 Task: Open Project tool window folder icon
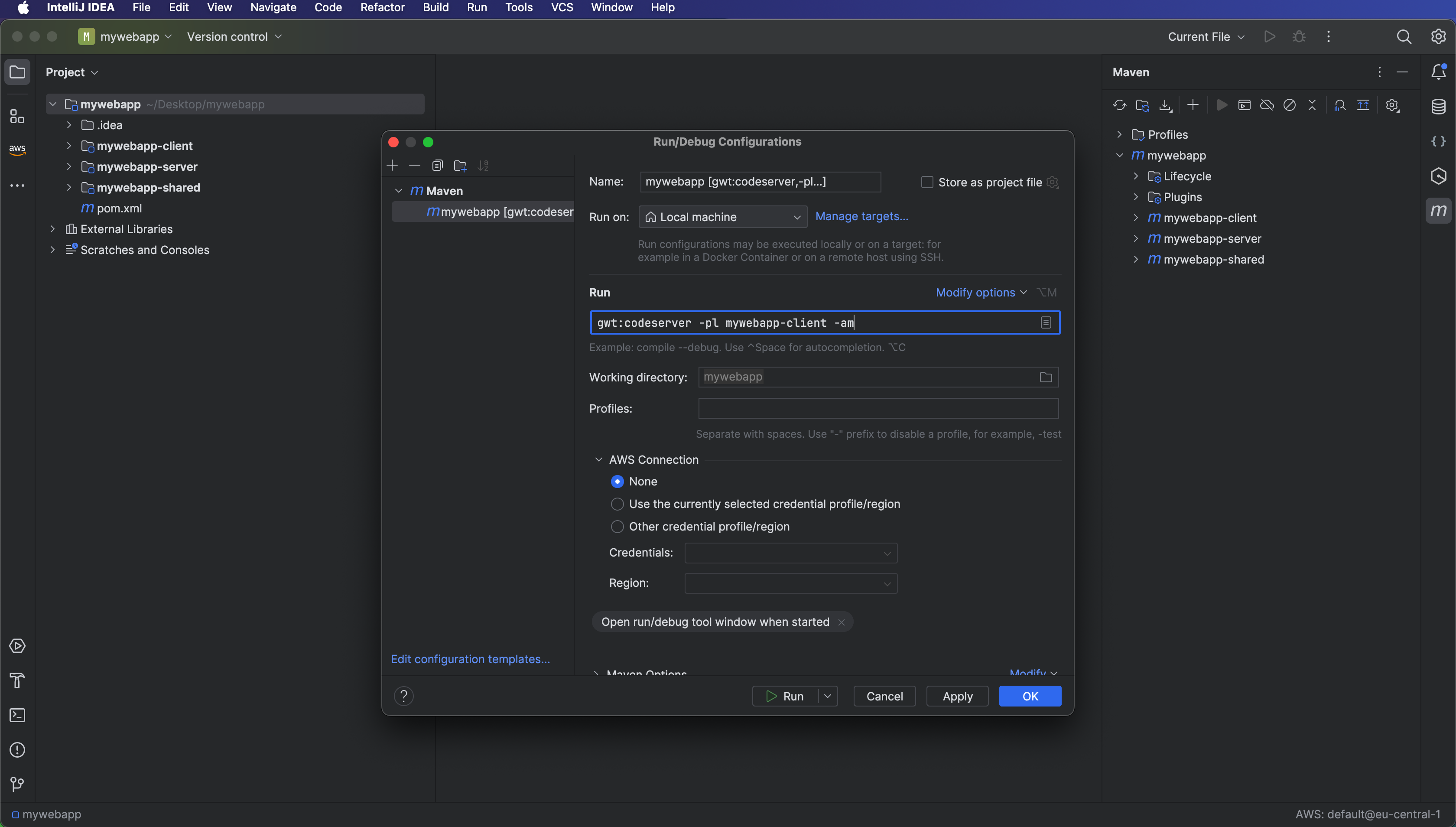pyautogui.click(x=17, y=72)
